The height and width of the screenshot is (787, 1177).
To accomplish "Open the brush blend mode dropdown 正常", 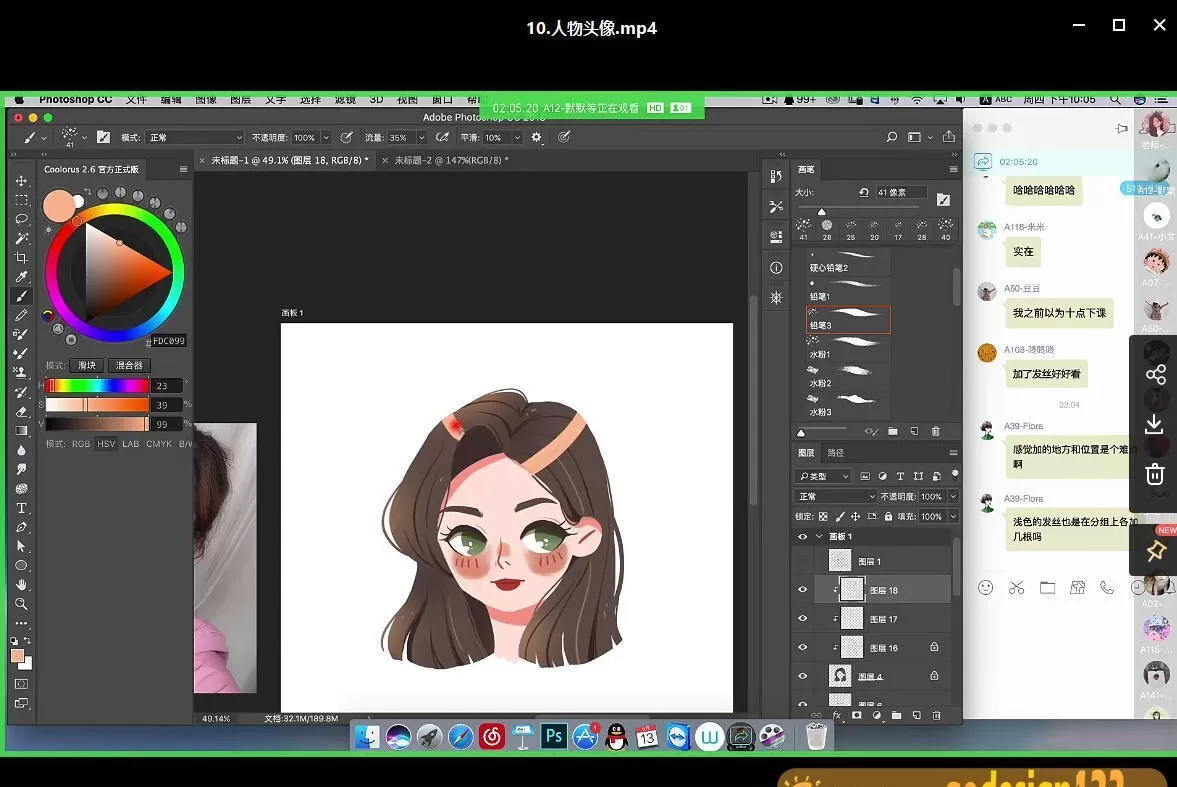I will pos(194,138).
